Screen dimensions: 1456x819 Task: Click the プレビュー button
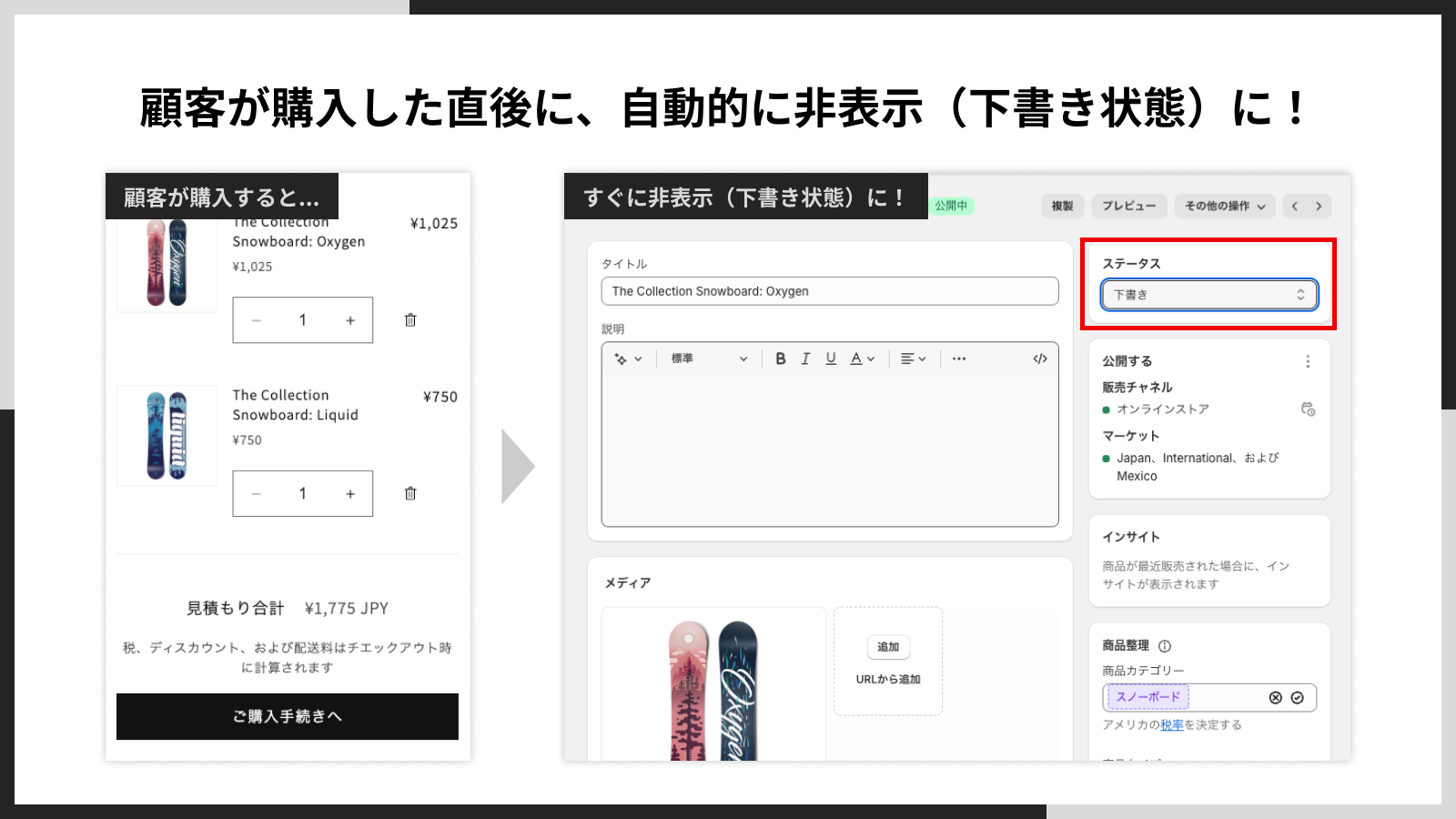[x=1128, y=206]
